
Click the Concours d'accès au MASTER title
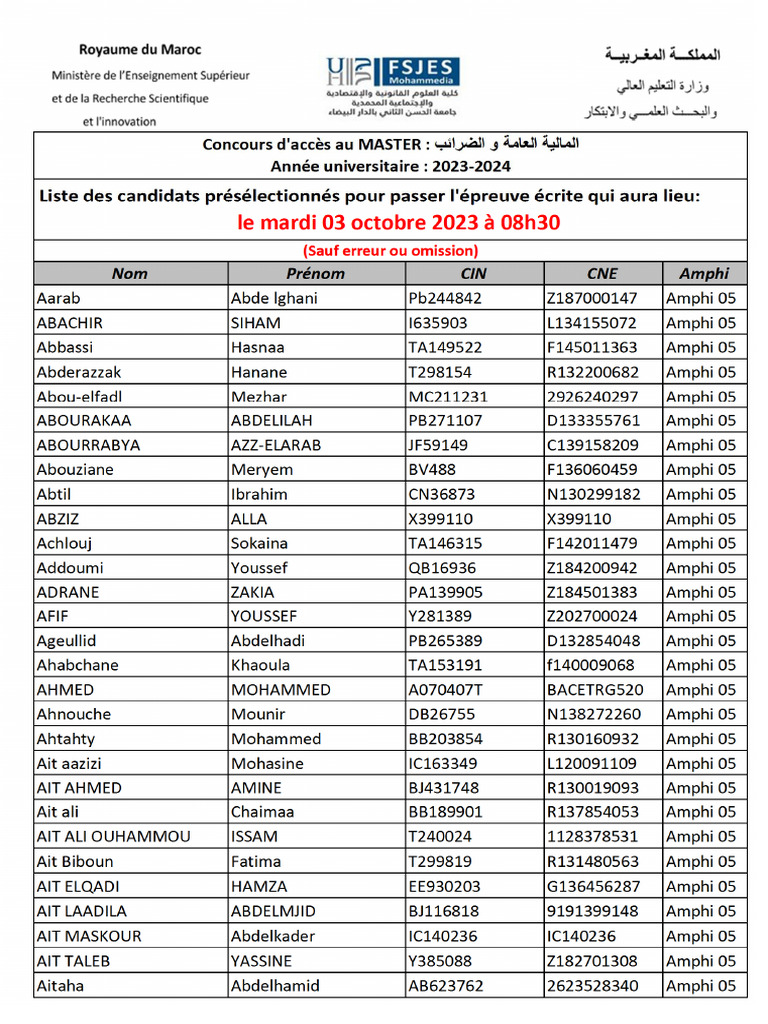391,144
